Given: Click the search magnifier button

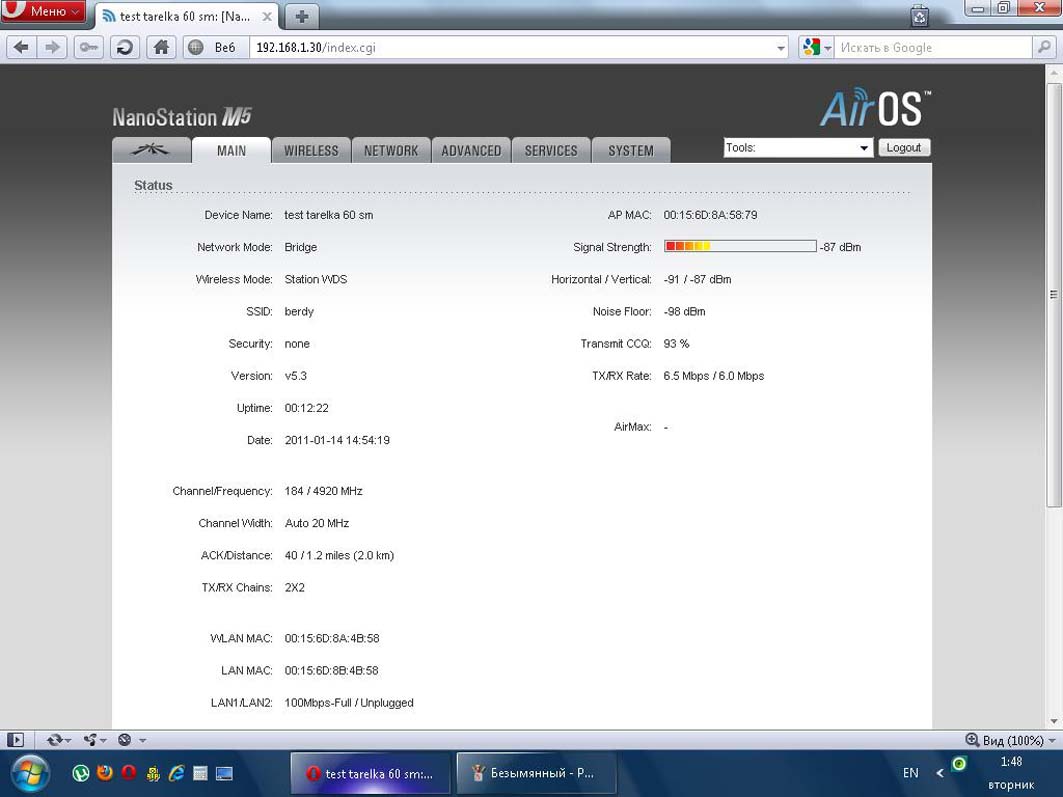Looking at the screenshot, I should [x=1043, y=47].
